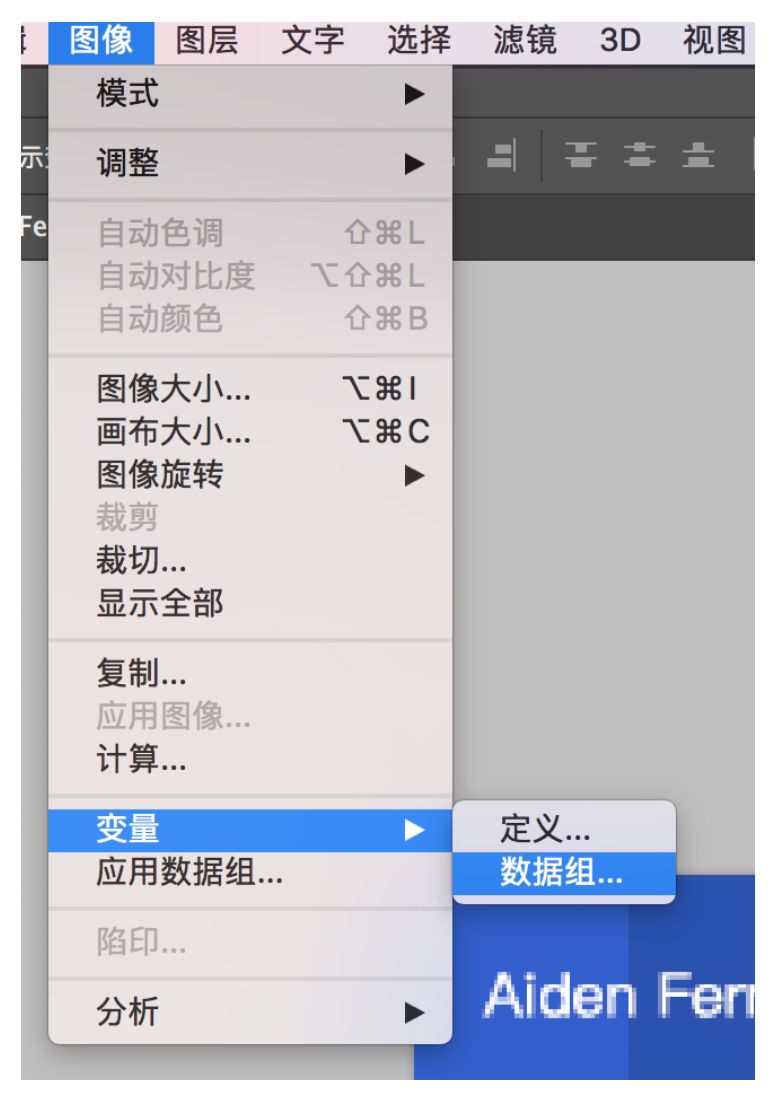
Task: Open the 图层 menu in the menu bar
Action: coord(206,40)
